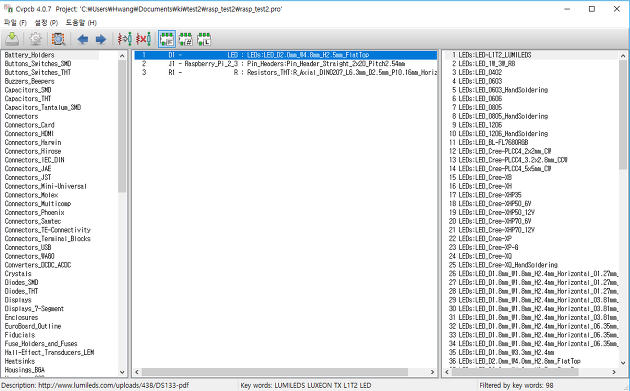Screen dimensions: 630x391
Task: View selected footprint icon
Action: click(58, 39)
